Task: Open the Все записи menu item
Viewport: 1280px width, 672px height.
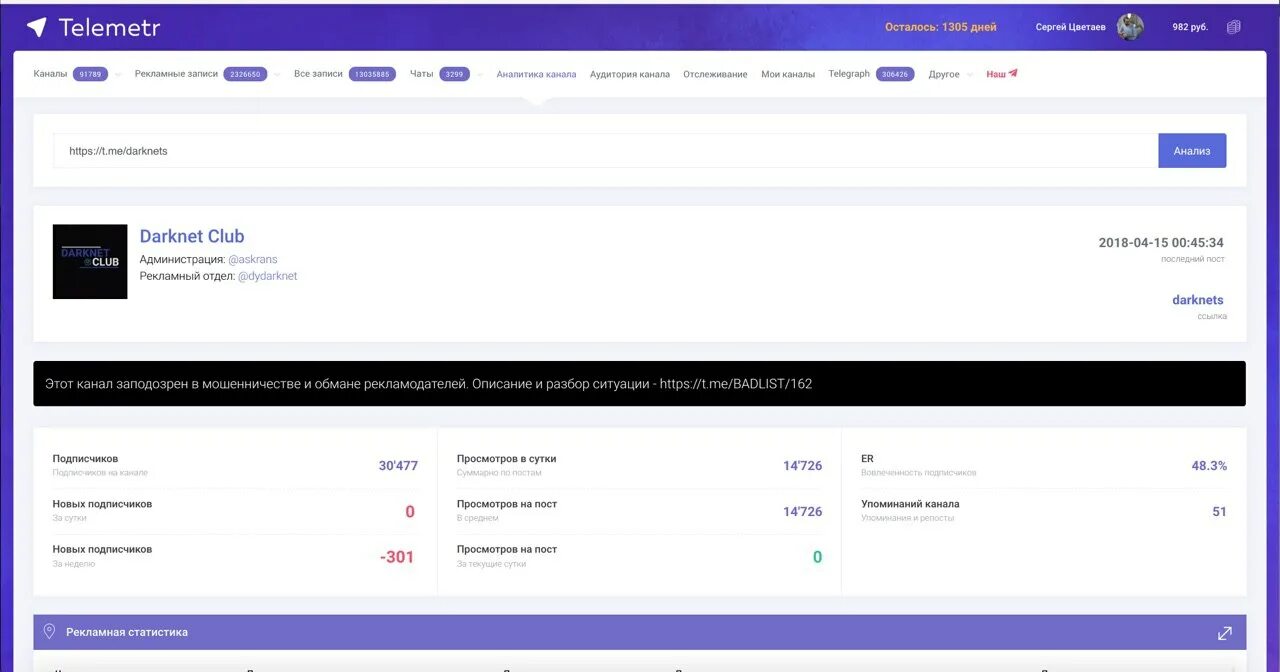Action: click(318, 74)
